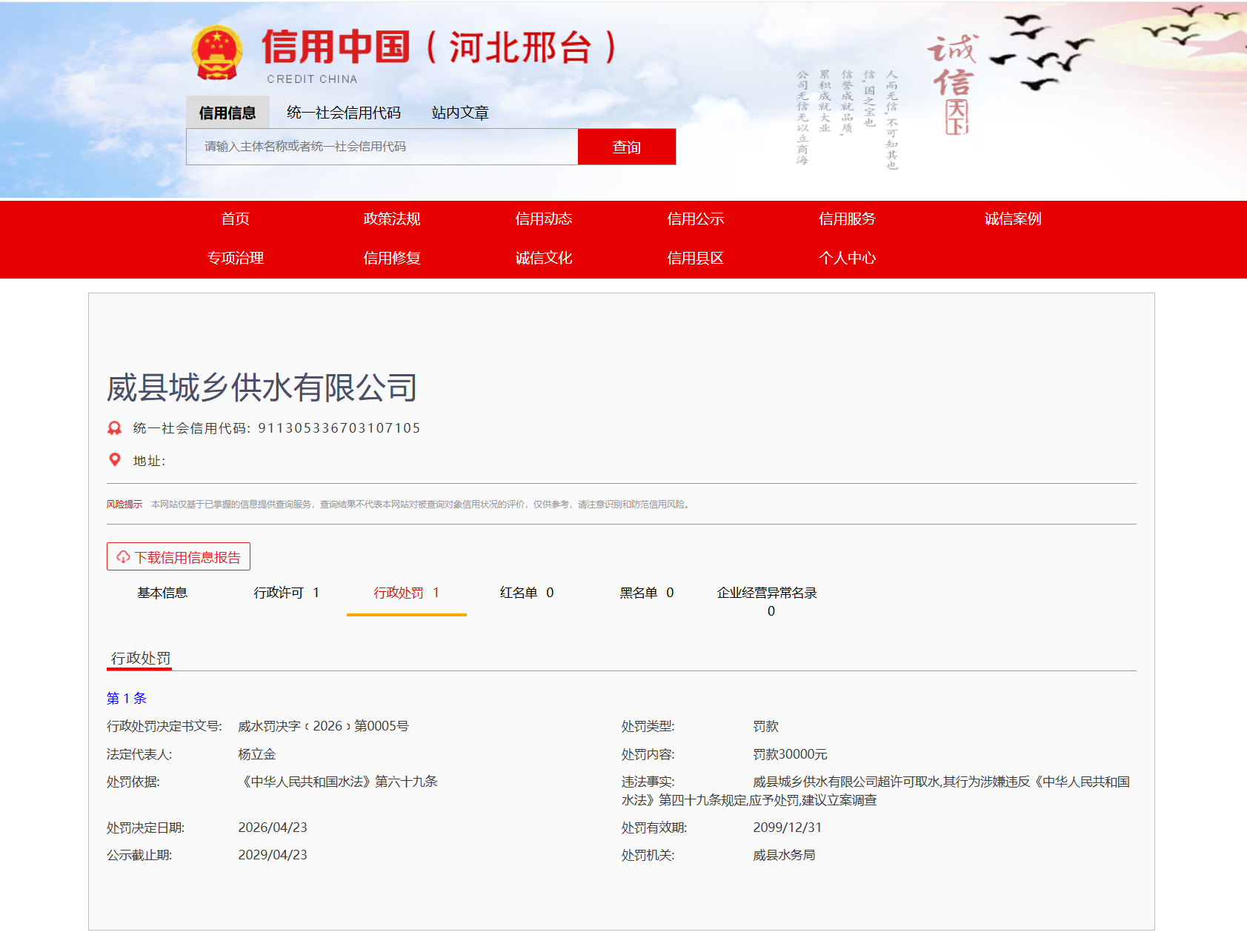Click the search input field

coord(382,147)
